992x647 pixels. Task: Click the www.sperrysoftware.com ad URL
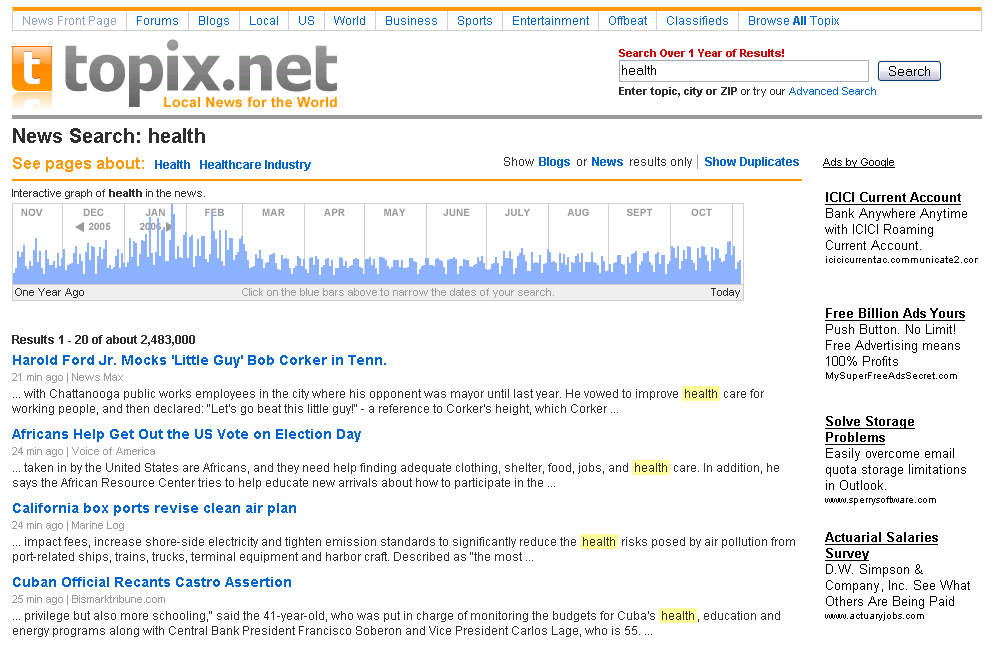[x=880, y=500]
